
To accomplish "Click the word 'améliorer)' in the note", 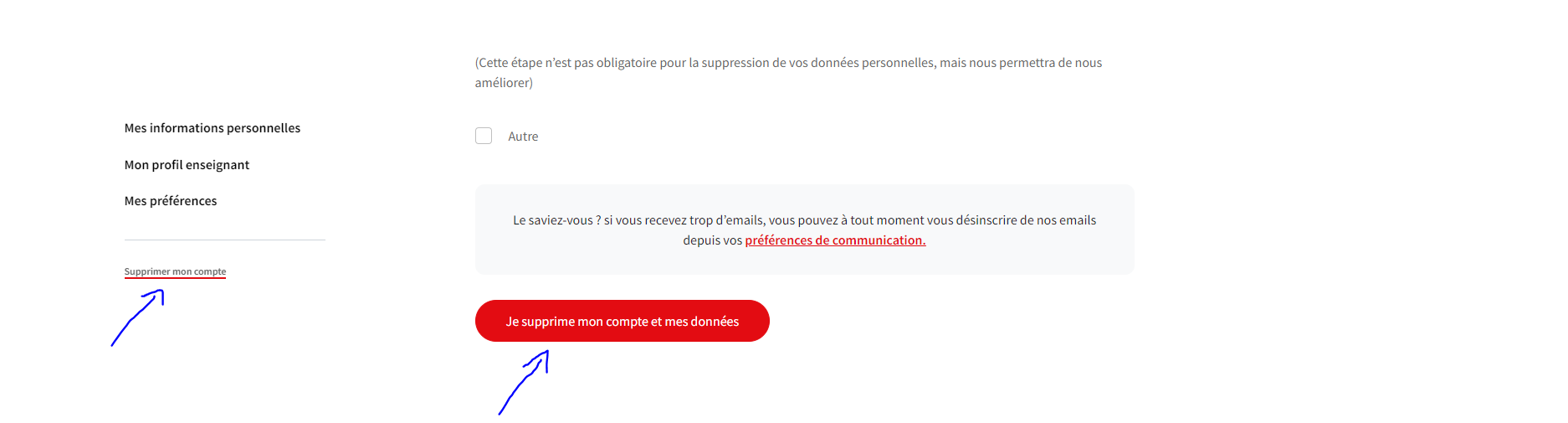I will point(504,83).
